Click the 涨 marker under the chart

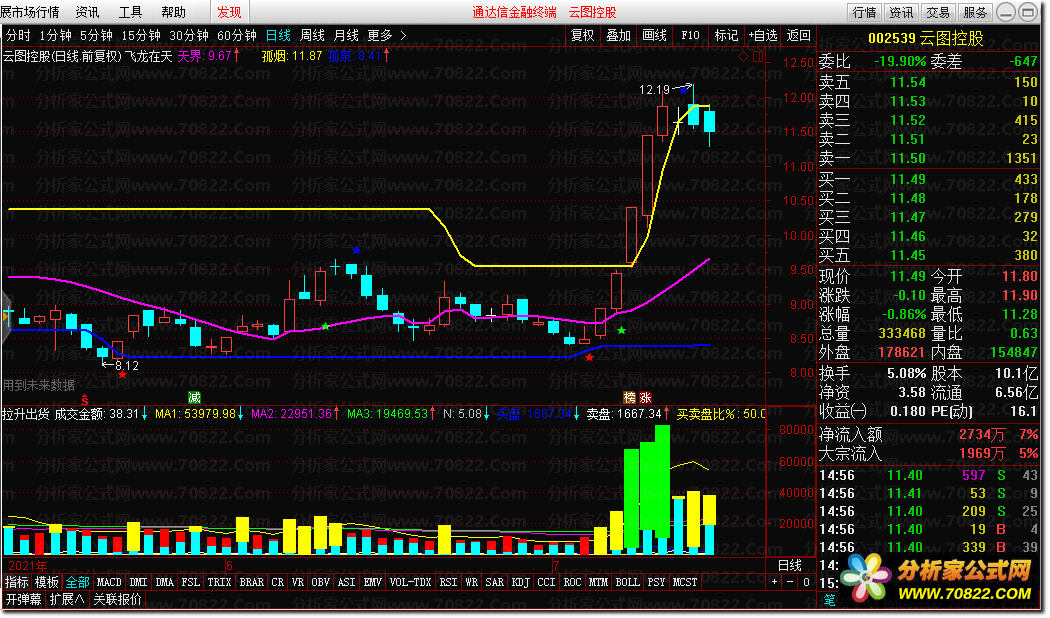[x=646, y=398]
